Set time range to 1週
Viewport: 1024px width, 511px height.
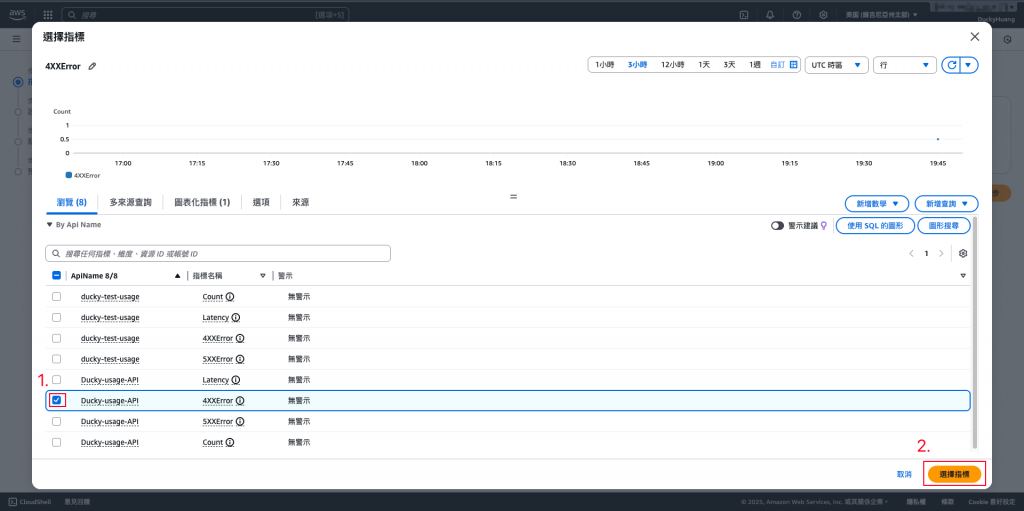[x=755, y=65]
